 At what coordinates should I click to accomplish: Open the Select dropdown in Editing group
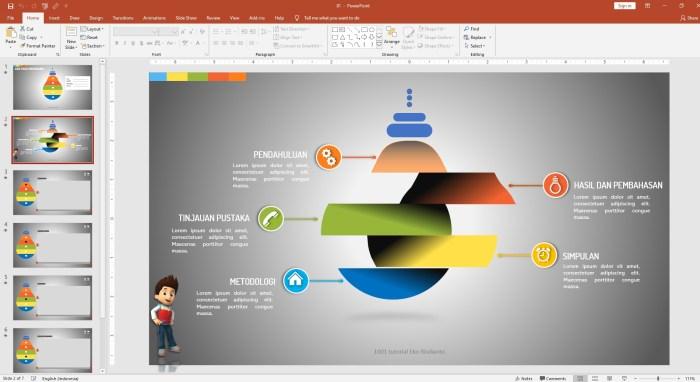tap(475, 46)
